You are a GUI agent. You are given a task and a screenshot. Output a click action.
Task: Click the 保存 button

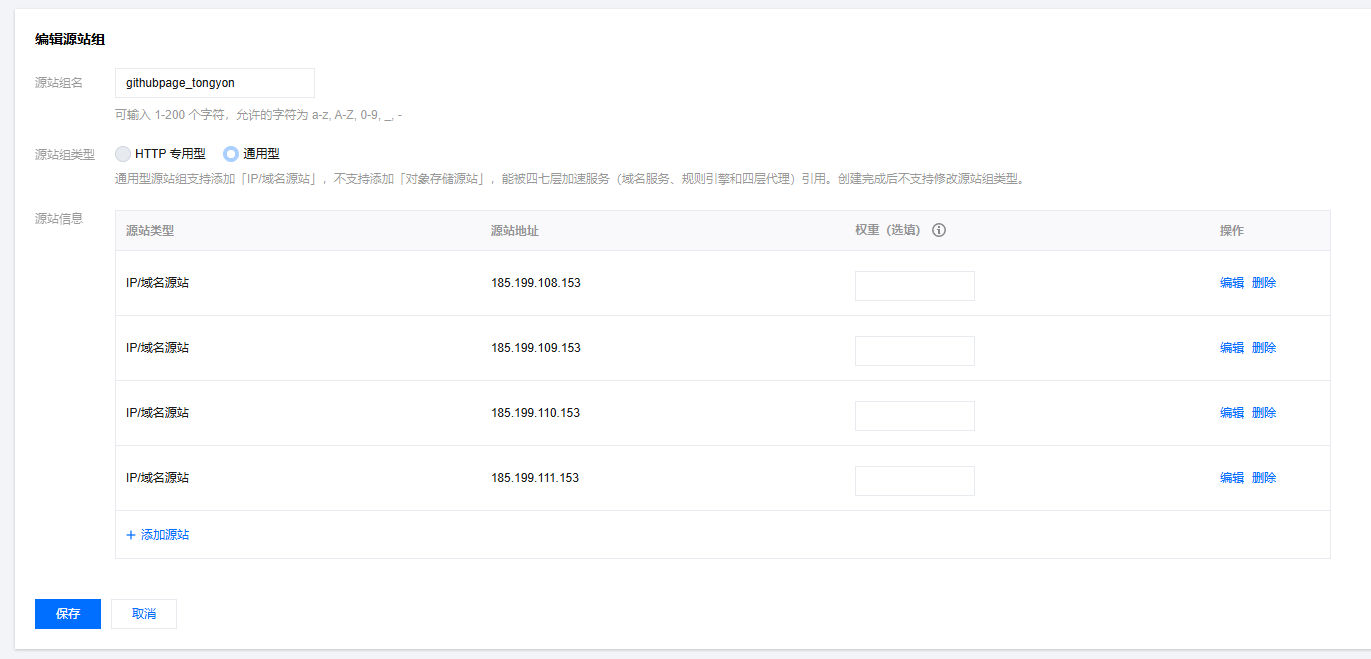68,614
